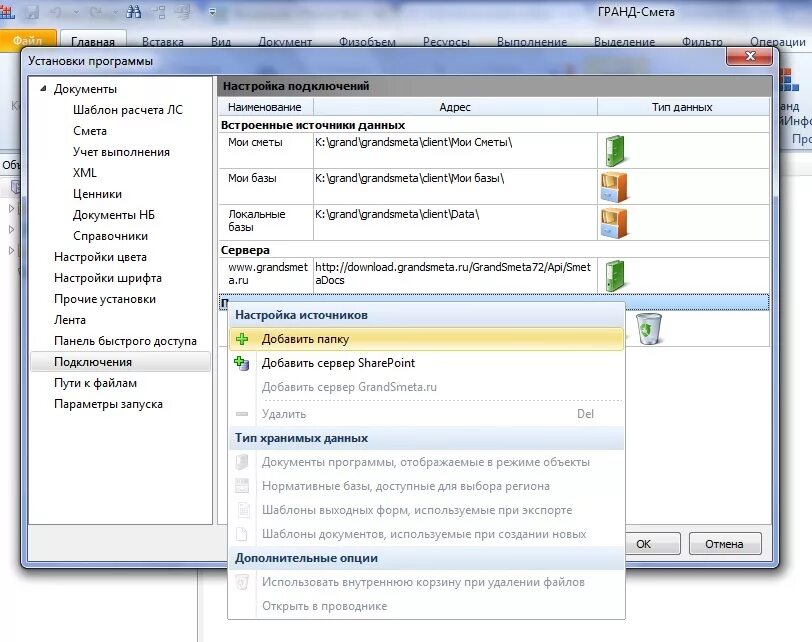Click Удалить in the context menu

[426, 414]
